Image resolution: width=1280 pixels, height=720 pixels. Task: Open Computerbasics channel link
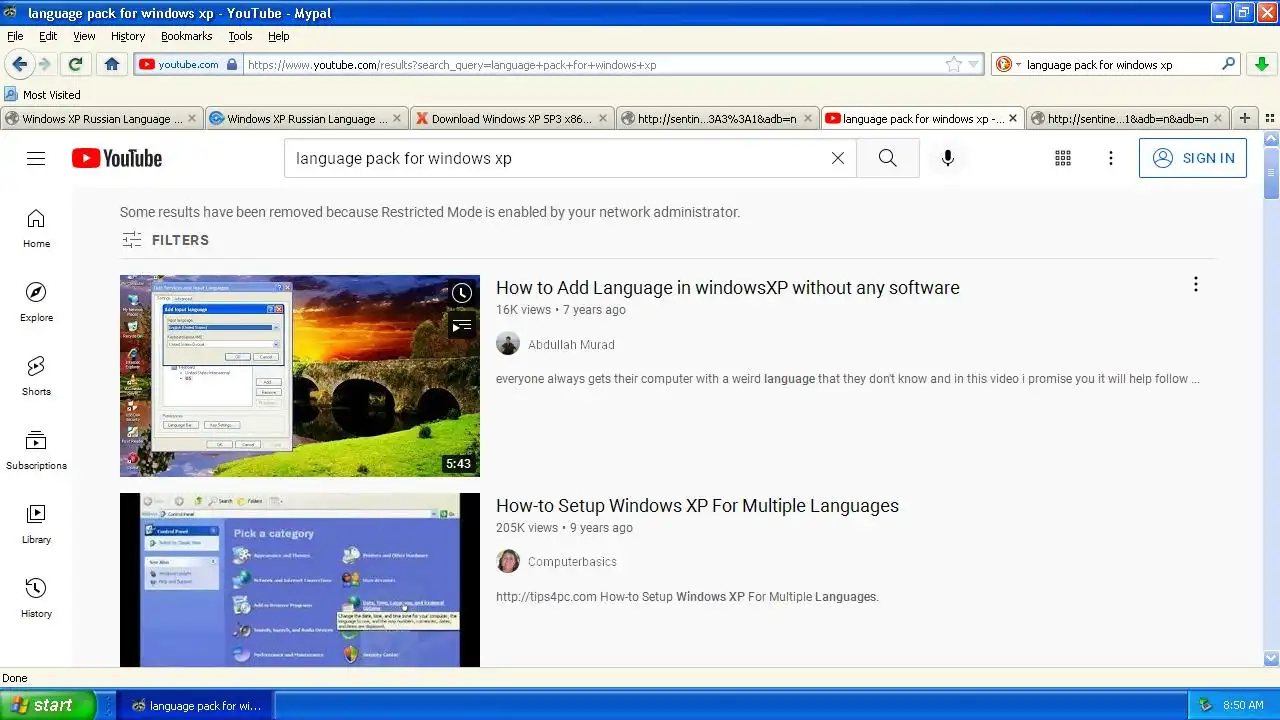pyautogui.click(x=572, y=562)
